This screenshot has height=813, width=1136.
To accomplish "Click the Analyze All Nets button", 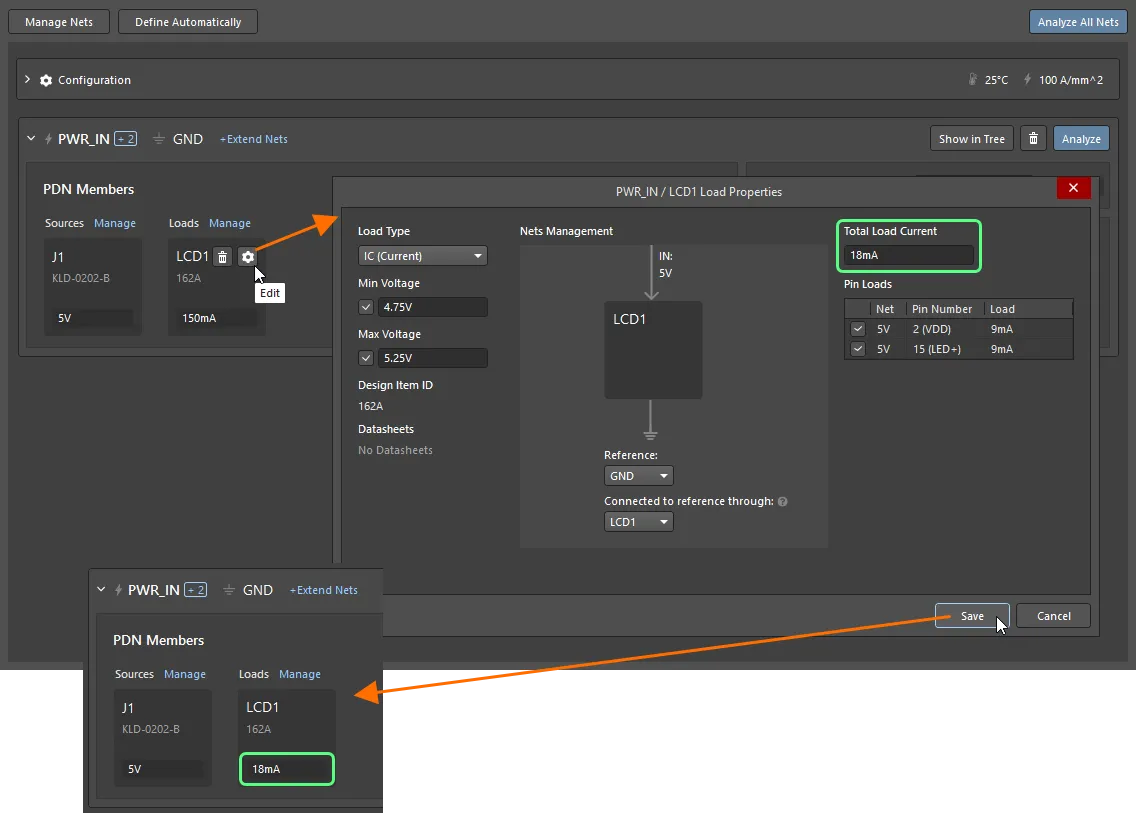I will tap(1078, 22).
